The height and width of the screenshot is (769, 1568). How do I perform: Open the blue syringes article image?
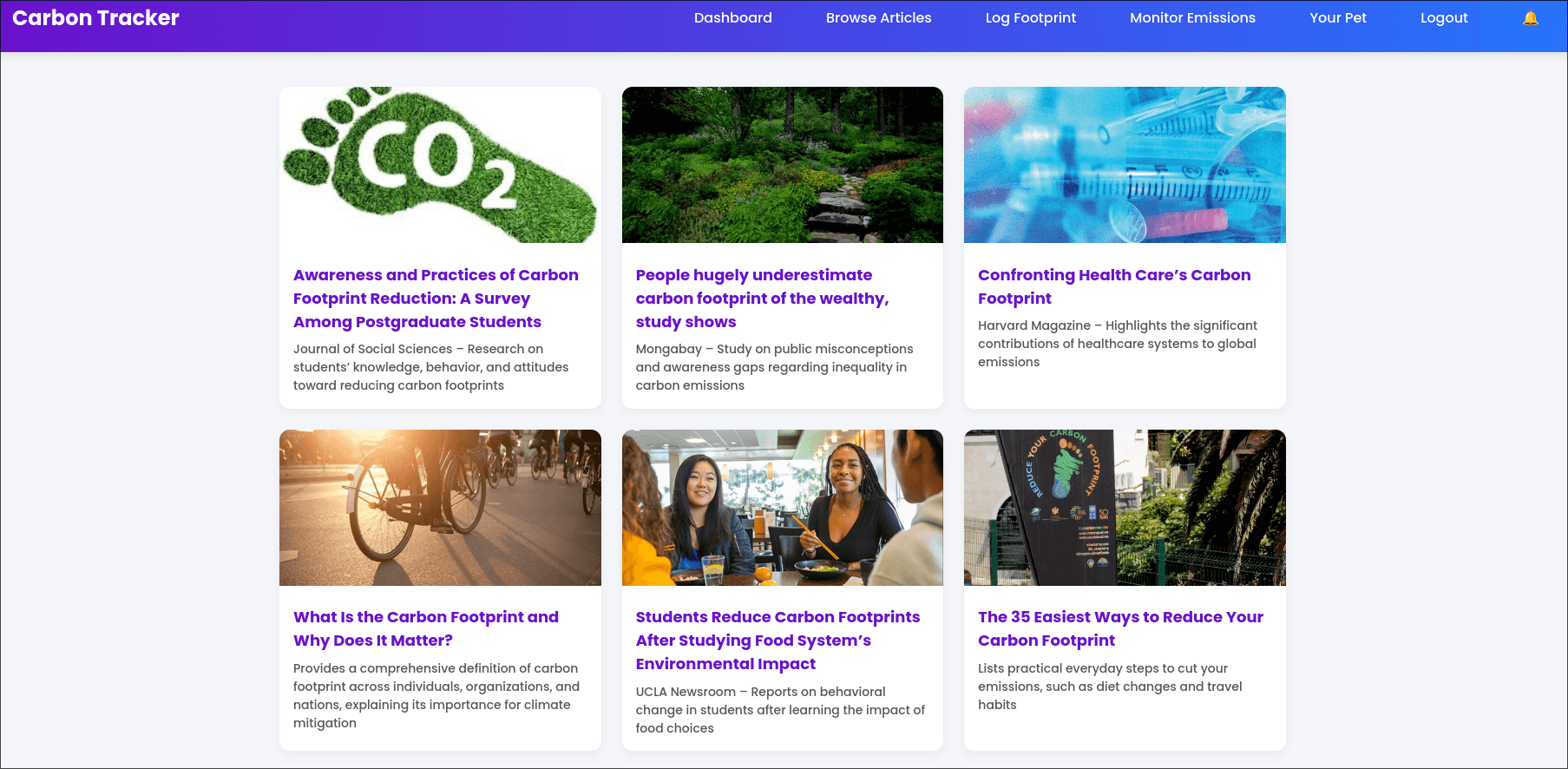coord(1125,165)
